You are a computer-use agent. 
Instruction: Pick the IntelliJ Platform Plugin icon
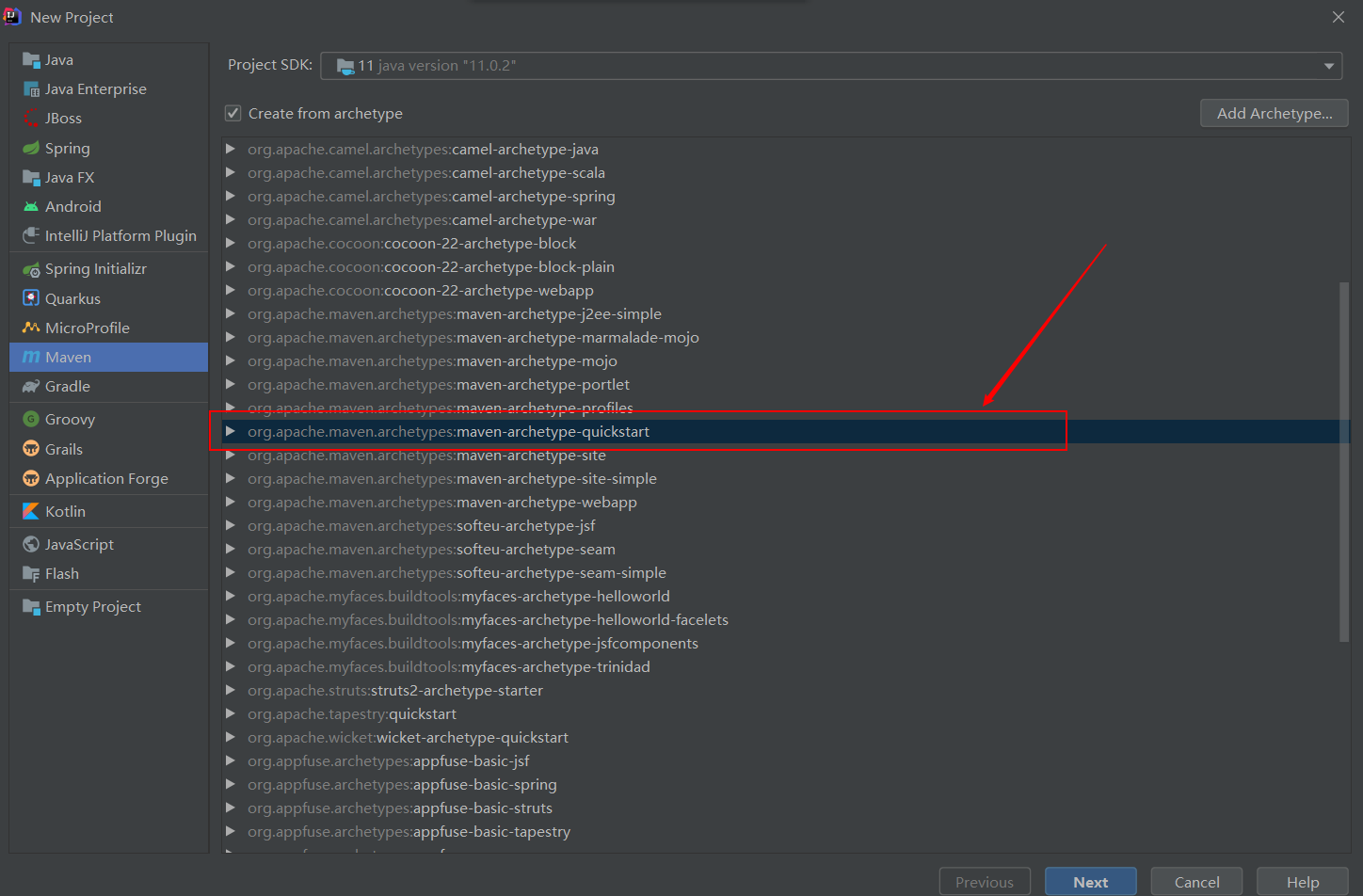click(x=31, y=236)
